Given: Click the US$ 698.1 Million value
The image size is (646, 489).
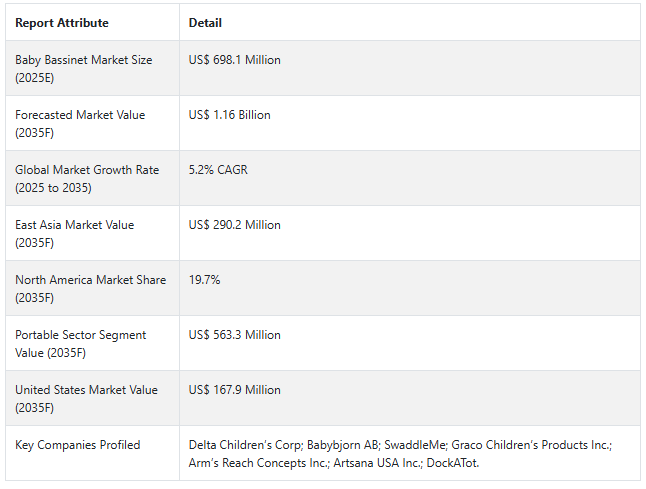Looking at the screenshot, I should click(234, 60).
